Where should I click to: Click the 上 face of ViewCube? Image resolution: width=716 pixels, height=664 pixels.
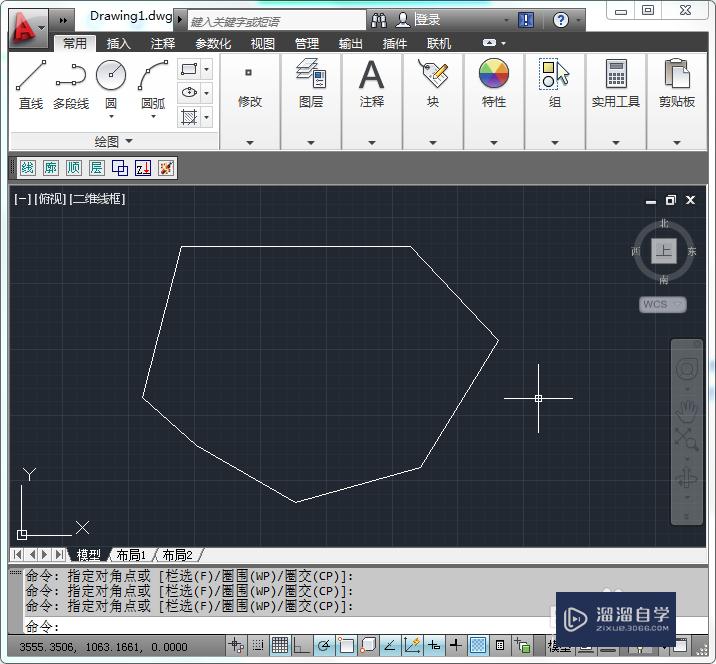663,251
